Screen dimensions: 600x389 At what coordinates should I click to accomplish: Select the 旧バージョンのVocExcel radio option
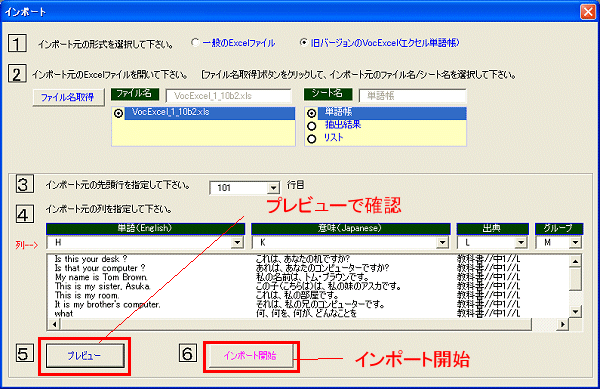304,43
